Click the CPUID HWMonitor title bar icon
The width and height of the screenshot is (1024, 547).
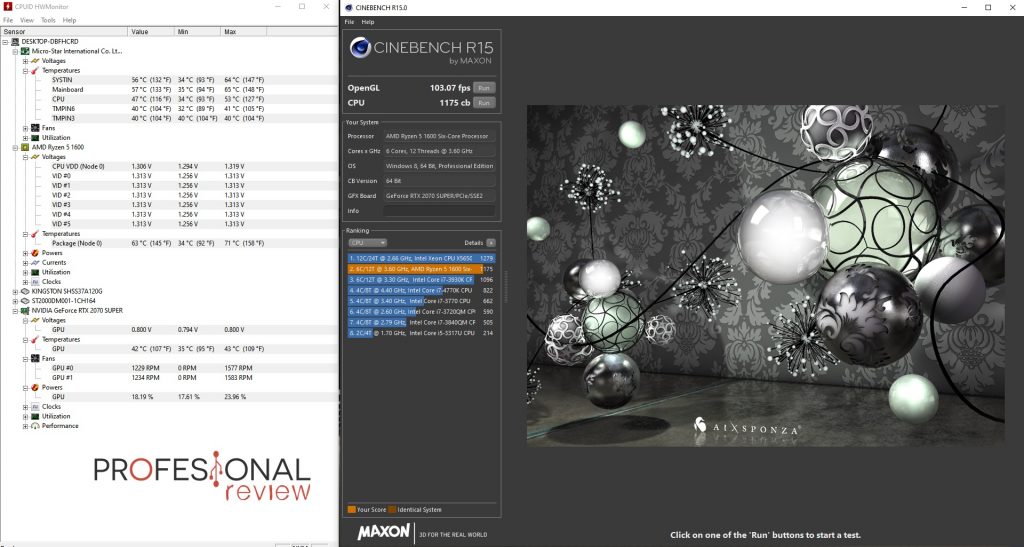coord(8,7)
